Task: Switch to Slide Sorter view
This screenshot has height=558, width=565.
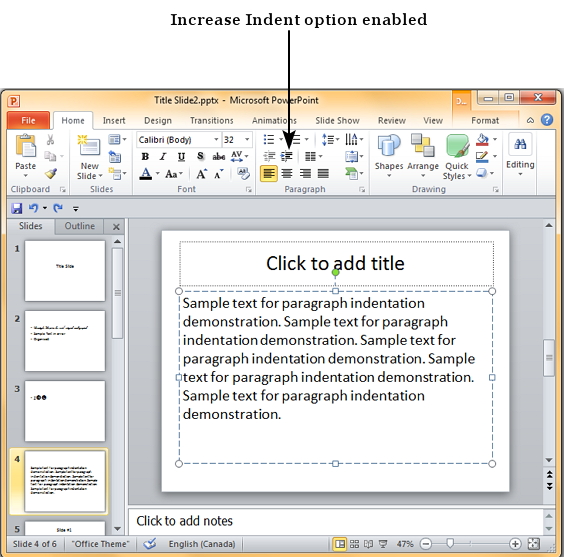Action: tap(355, 544)
